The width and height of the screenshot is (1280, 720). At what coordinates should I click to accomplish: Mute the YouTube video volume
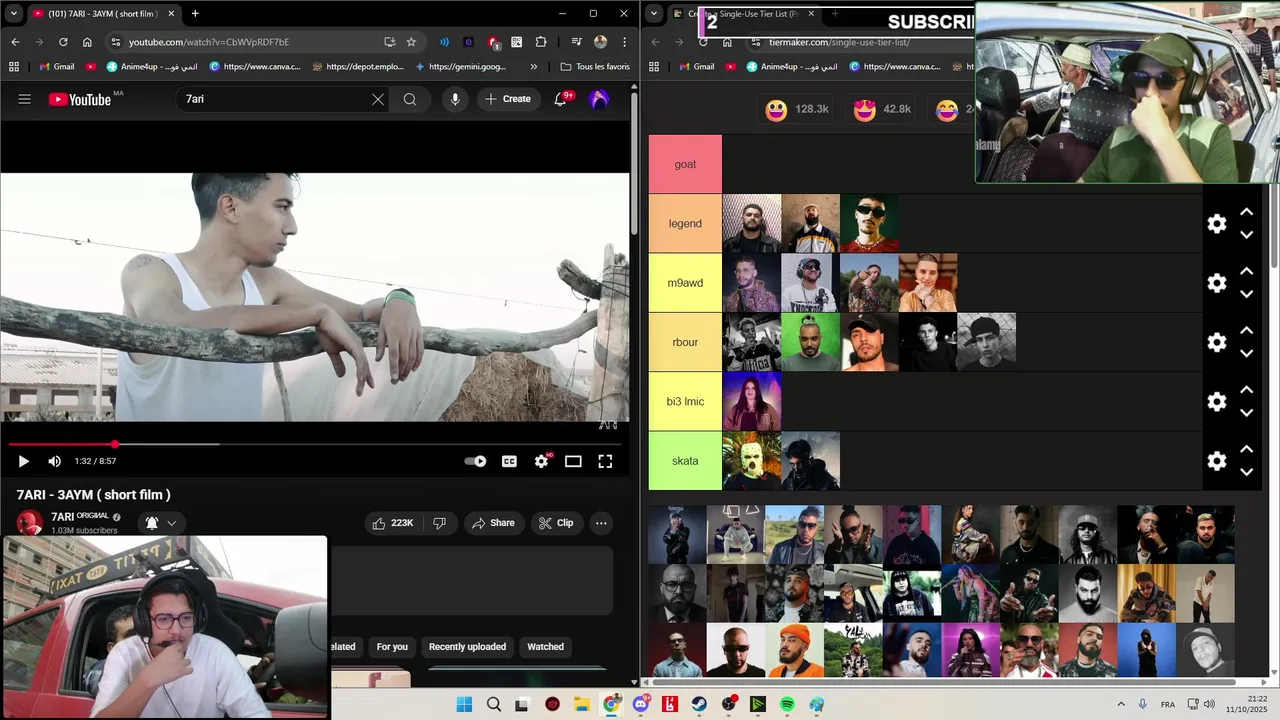[54, 461]
